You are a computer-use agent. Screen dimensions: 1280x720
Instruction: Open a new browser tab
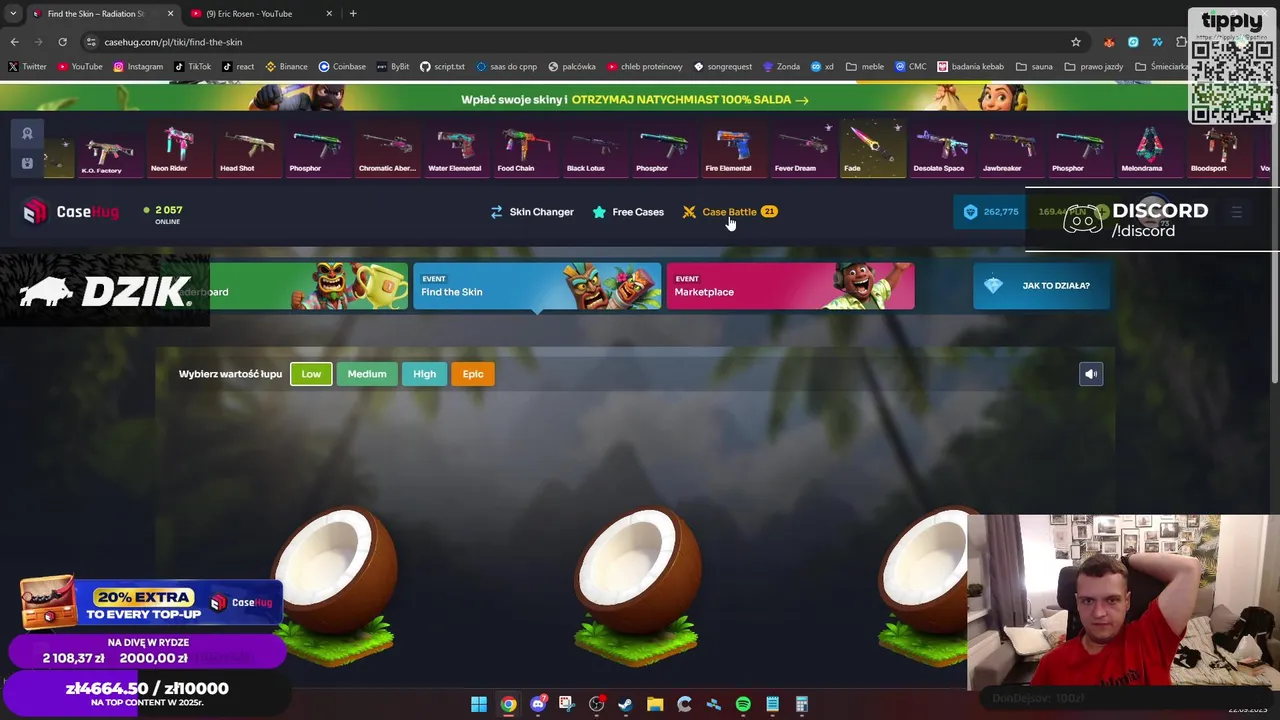[x=353, y=14]
